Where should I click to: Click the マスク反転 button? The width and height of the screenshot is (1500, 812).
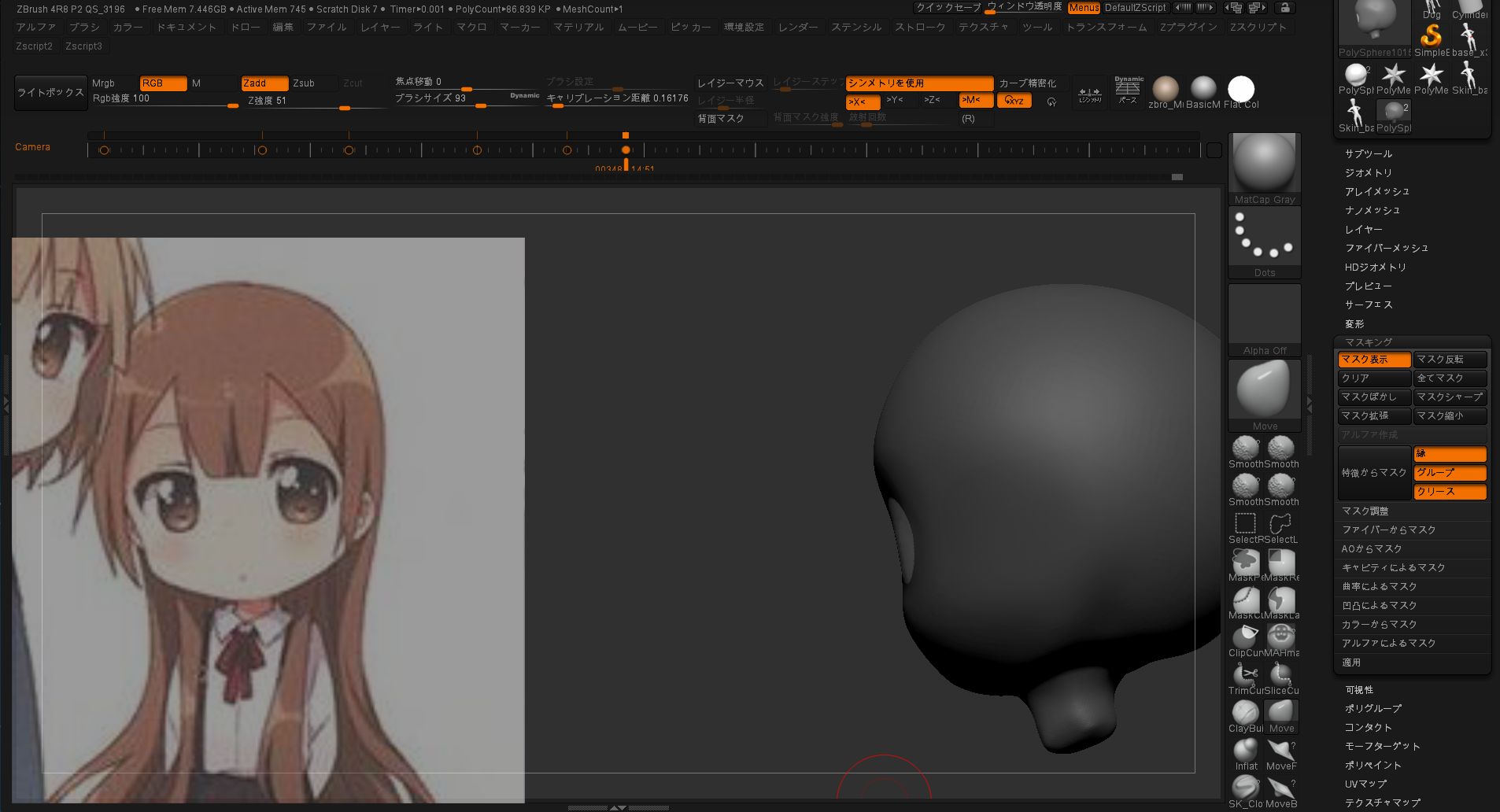[1449, 360]
